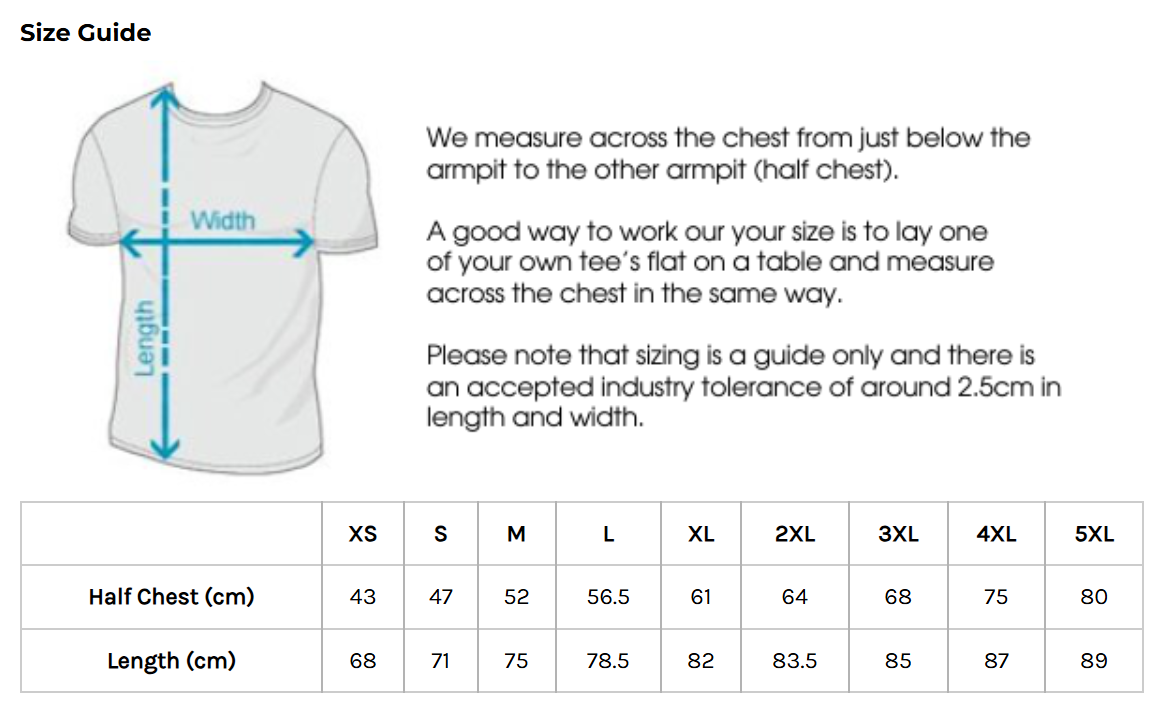Click the 3XL size header
1160x709 pixels.
coord(898,534)
